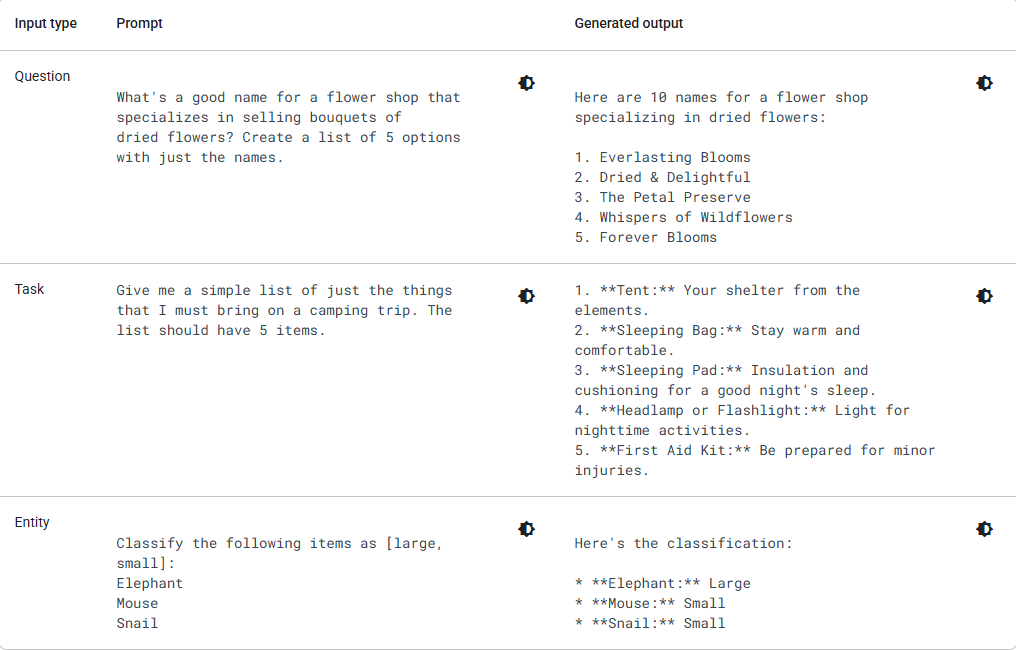Select the "Task" row label
Viewport: 1016px width, 650px height.
coord(30,289)
